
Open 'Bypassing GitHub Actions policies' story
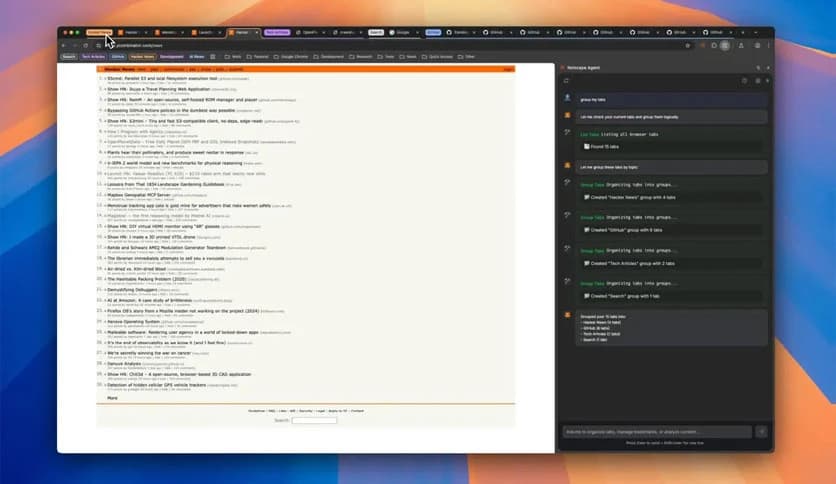click(x=171, y=110)
